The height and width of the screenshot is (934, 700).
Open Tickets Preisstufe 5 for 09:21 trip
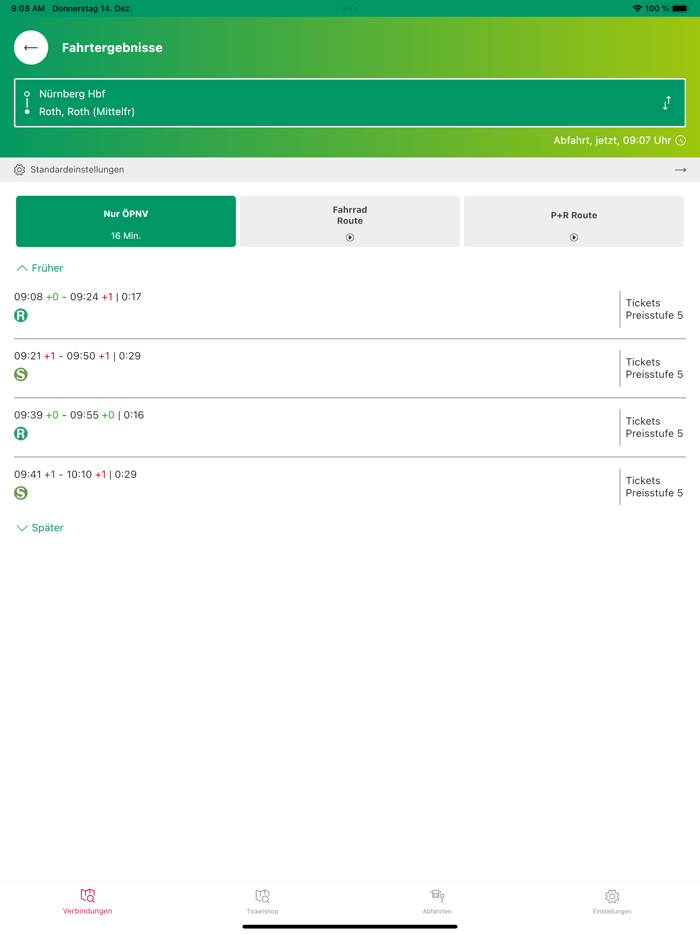(654, 368)
